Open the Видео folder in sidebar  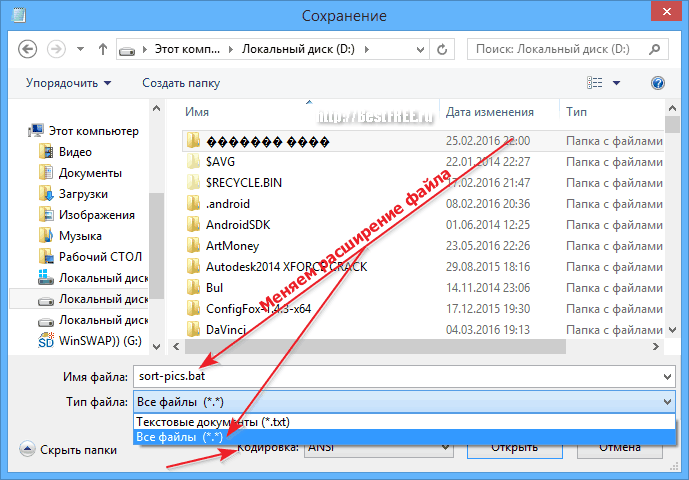75,152
